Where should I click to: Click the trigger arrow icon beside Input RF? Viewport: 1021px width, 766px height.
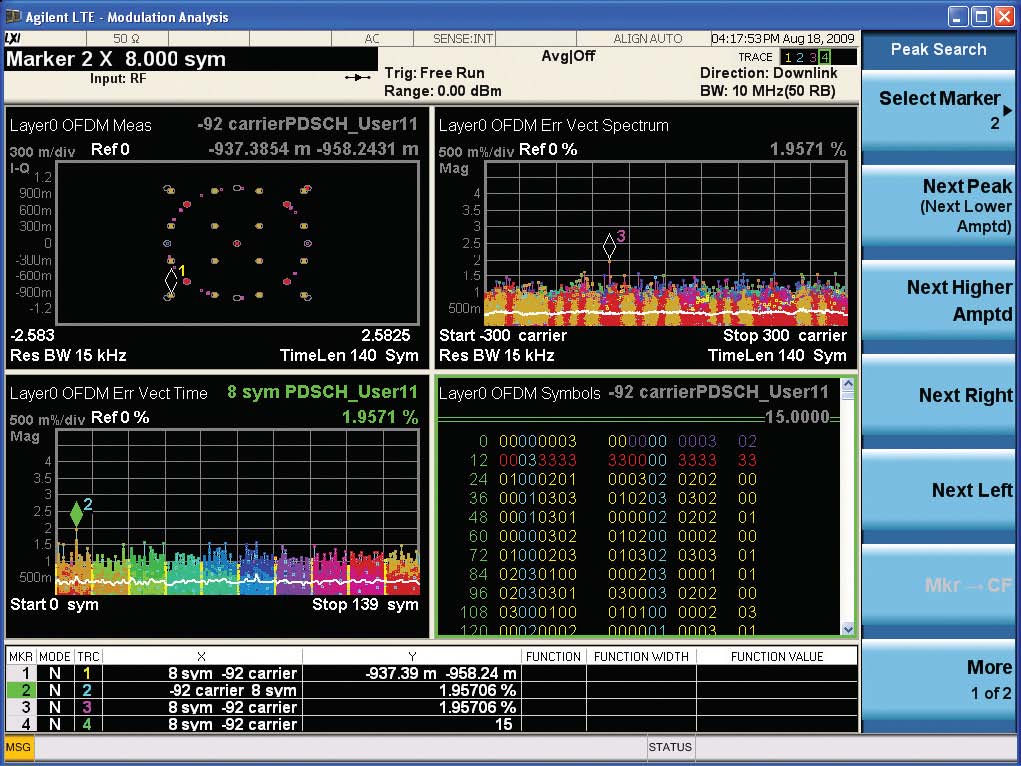point(357,77)
